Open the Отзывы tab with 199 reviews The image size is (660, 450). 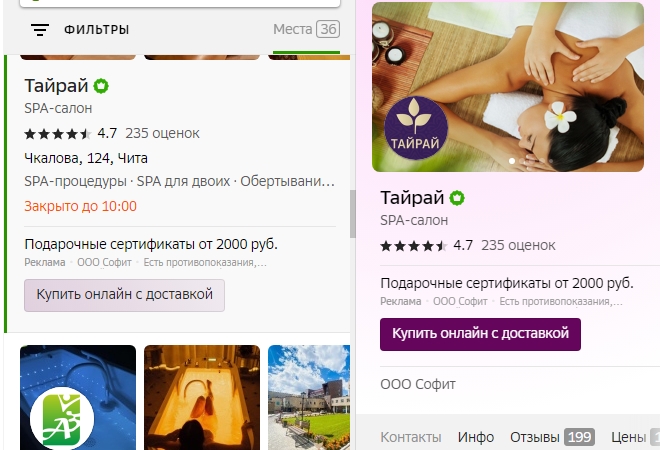[x=552, y=437]
